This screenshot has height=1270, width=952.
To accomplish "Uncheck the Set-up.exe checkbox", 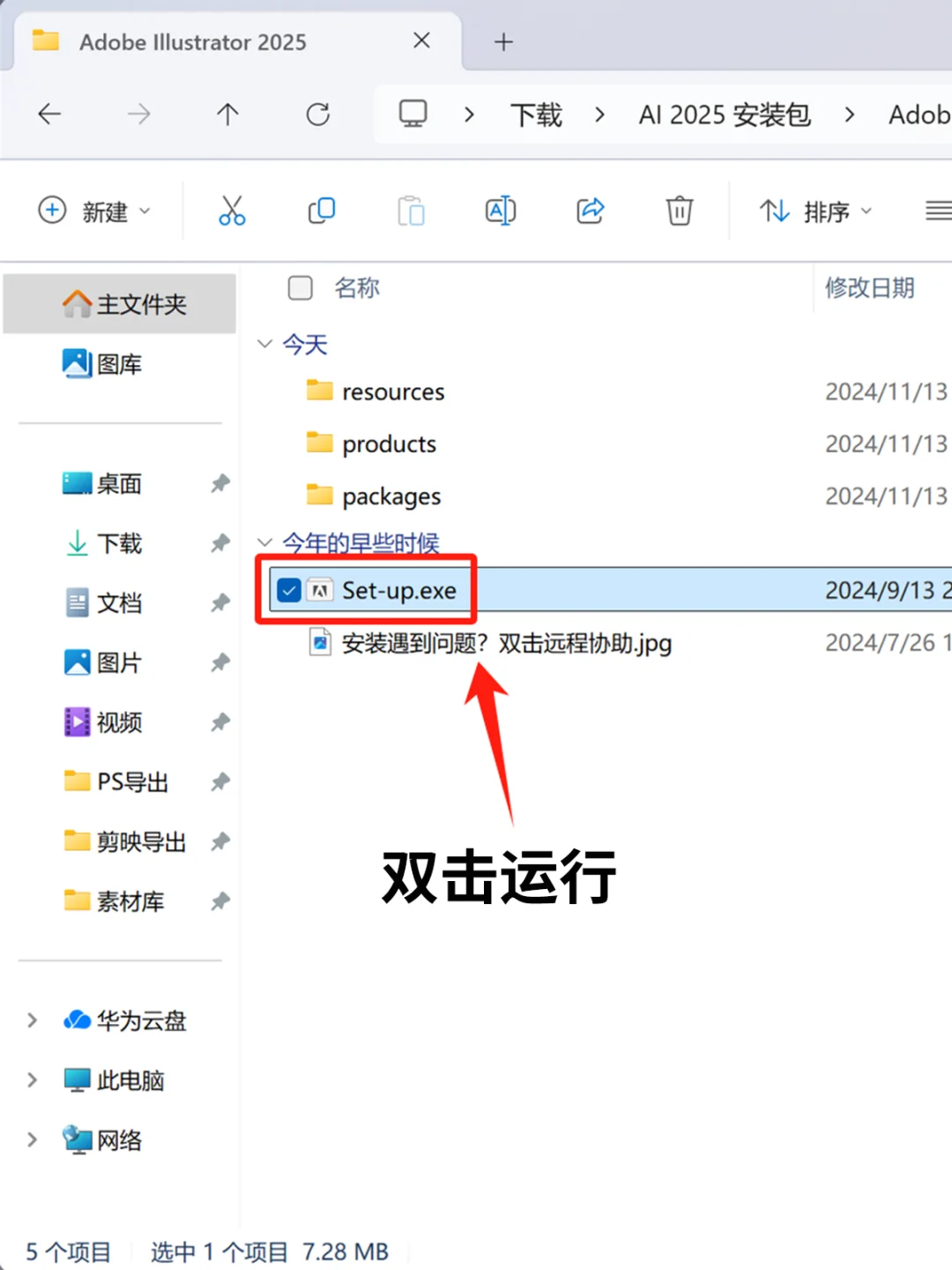I will click(x=289, y=590).
